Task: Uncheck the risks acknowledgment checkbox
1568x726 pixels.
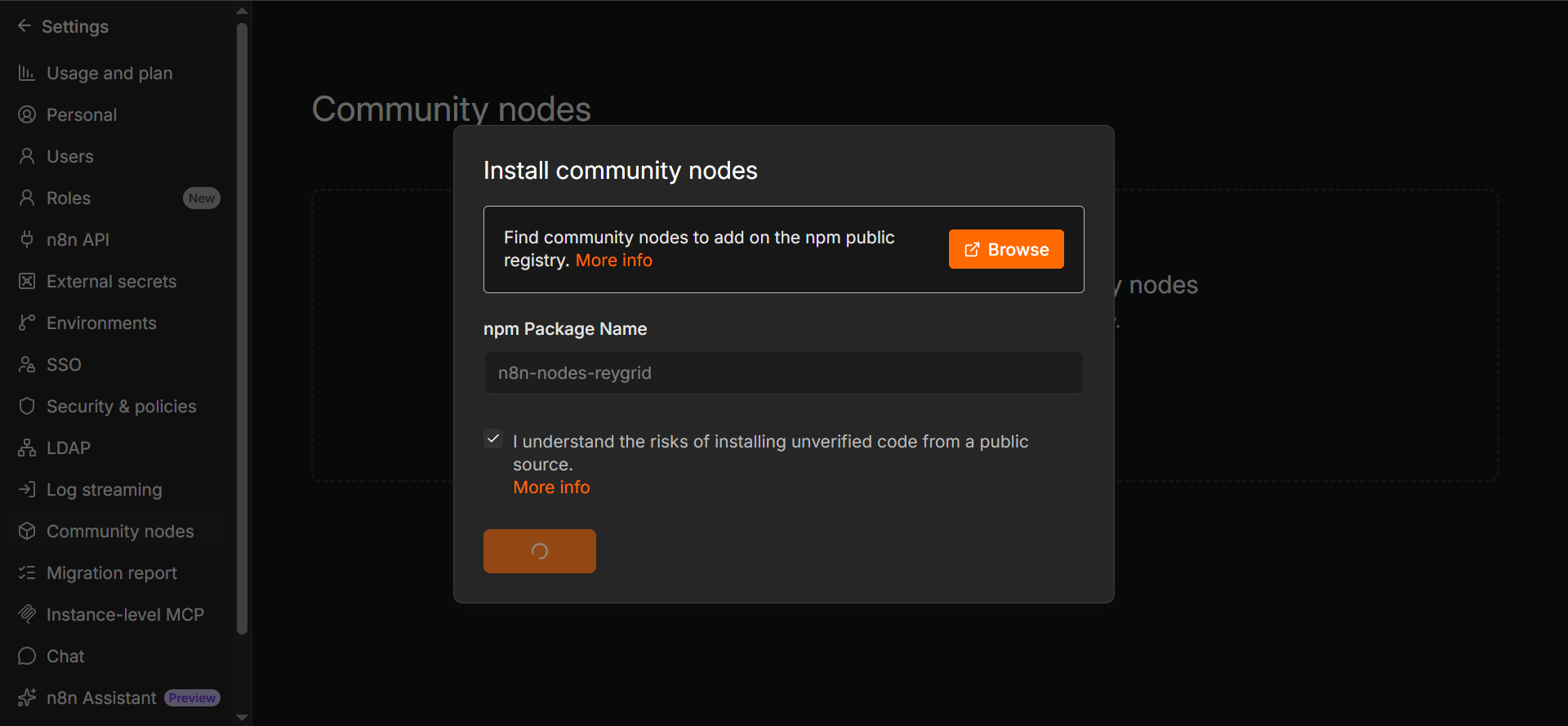Action: point(493,439)
